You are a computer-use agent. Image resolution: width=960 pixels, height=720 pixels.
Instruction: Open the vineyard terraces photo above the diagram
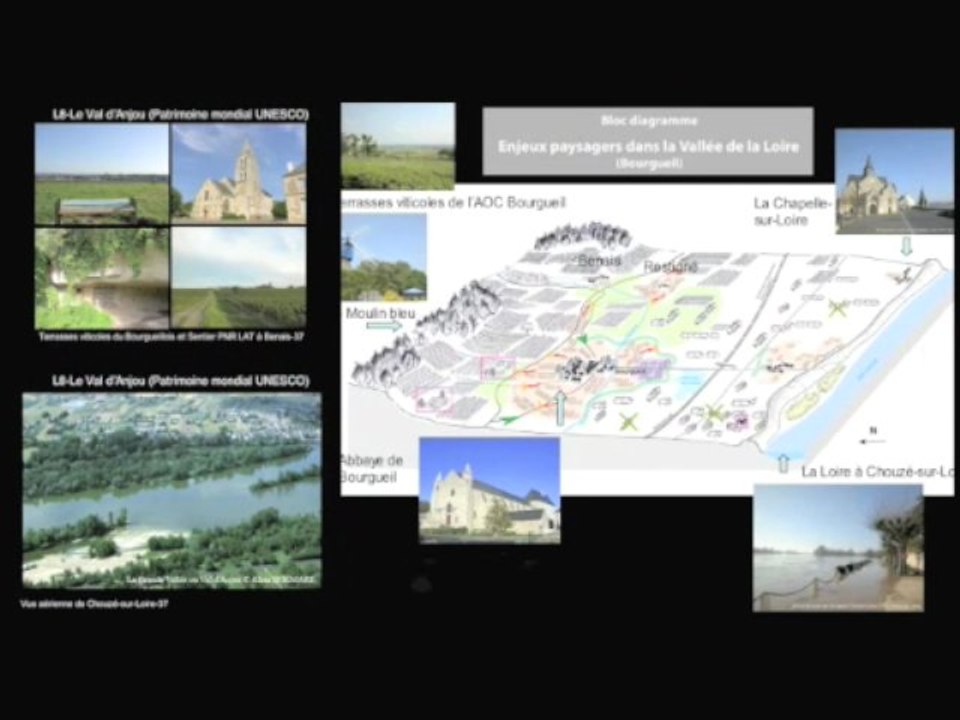pos(398,146)
